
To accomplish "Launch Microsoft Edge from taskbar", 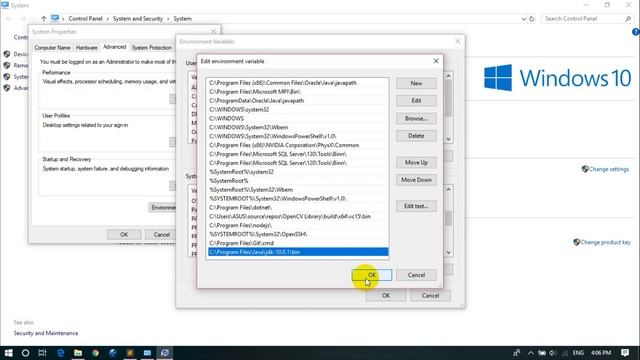I will tap(60, 353).
